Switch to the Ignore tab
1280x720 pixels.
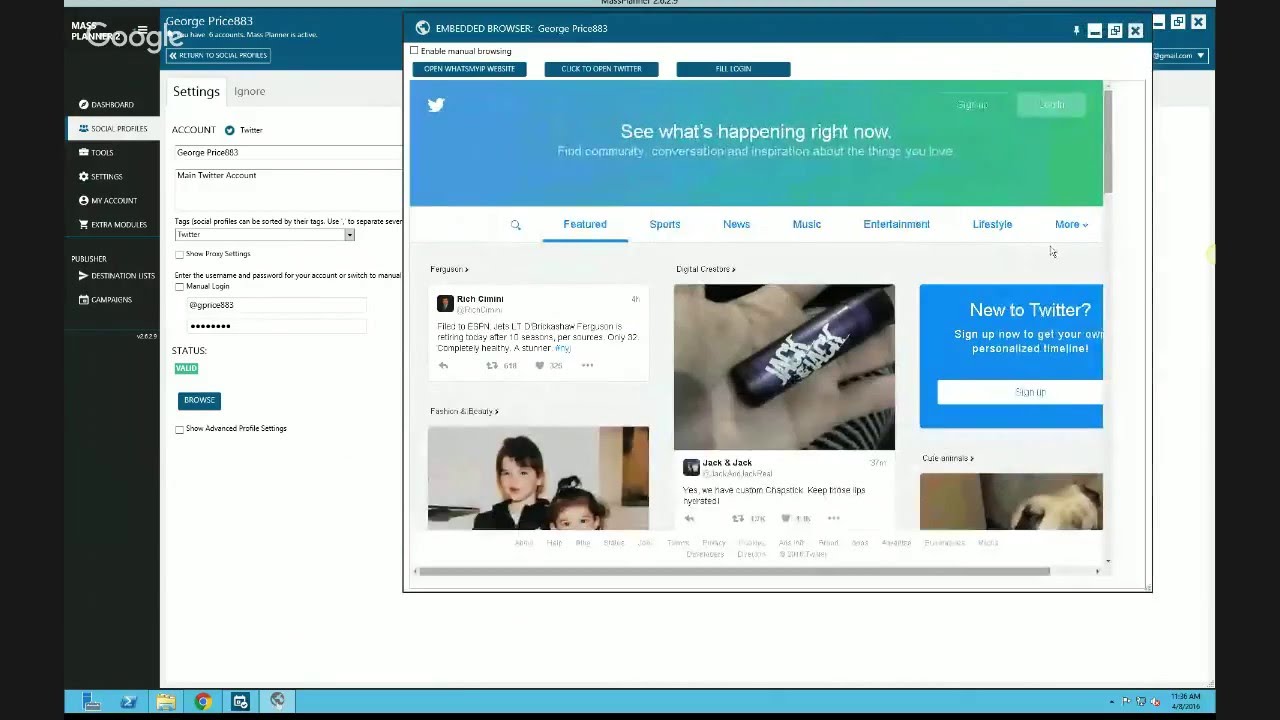pyautogui.click(x=250, y=91)
